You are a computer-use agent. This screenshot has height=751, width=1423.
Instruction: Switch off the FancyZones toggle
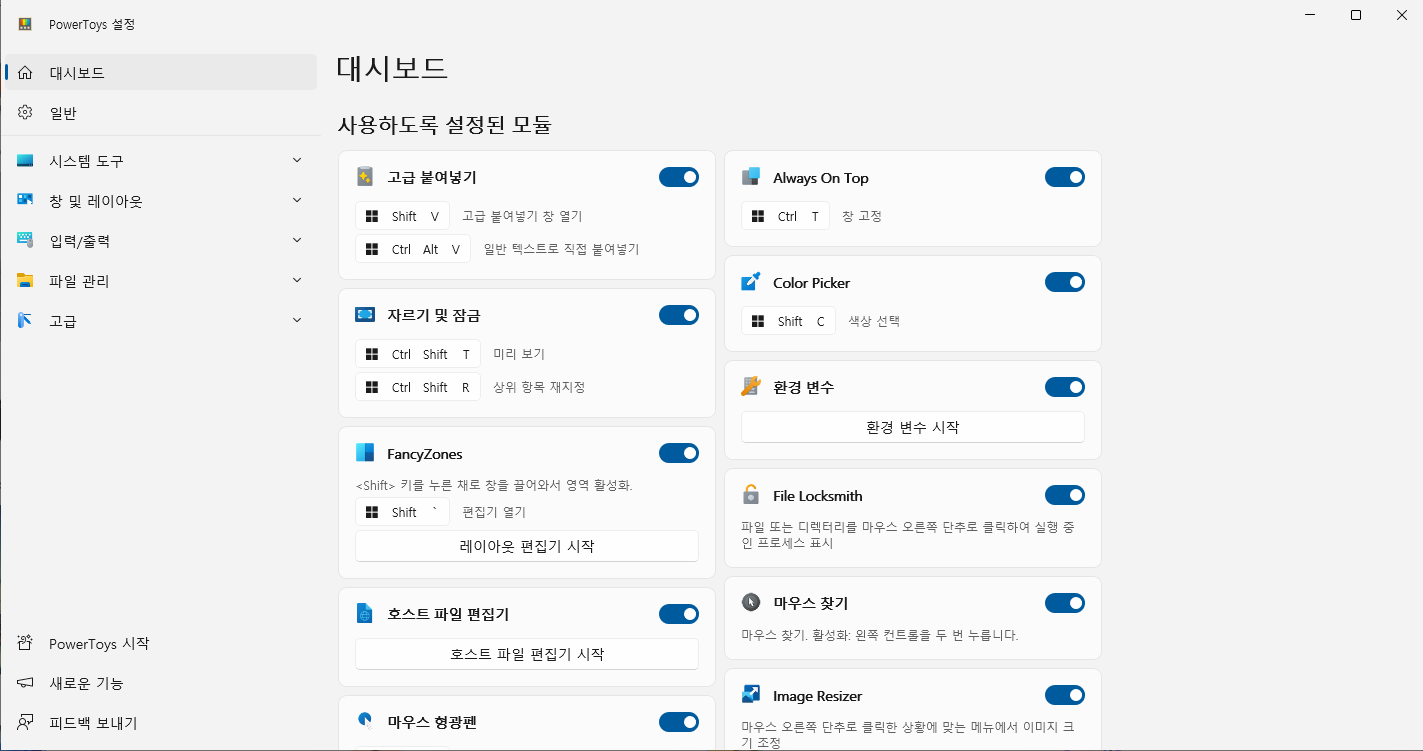pos(679,453)
